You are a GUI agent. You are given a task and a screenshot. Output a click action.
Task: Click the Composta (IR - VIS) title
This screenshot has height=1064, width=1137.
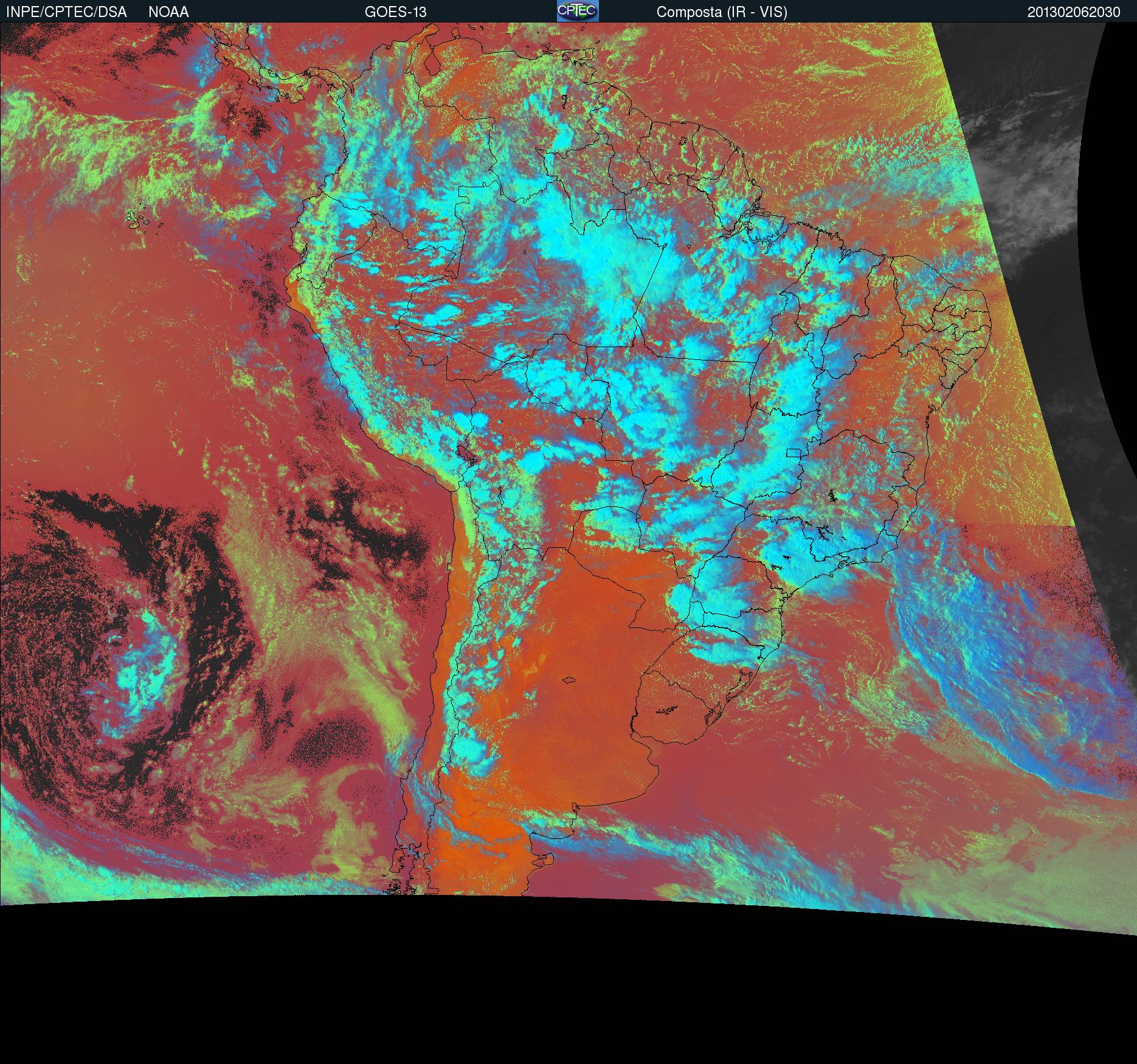pyautogui.click(x=722, y=12)
